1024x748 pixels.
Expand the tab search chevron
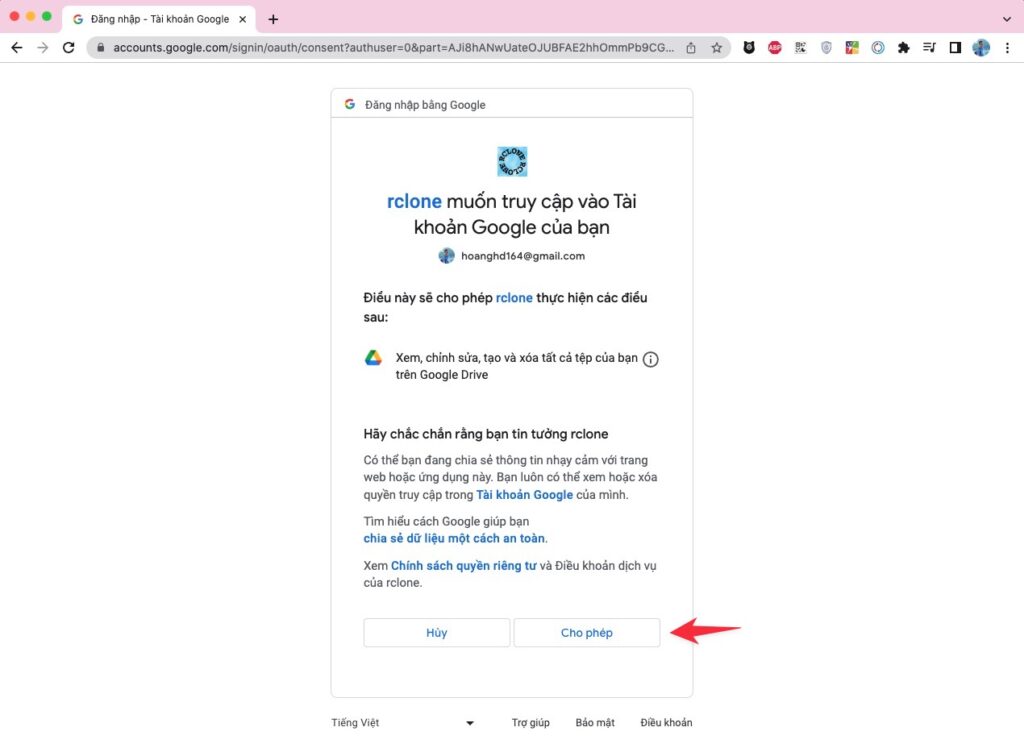coord(1006,20)
